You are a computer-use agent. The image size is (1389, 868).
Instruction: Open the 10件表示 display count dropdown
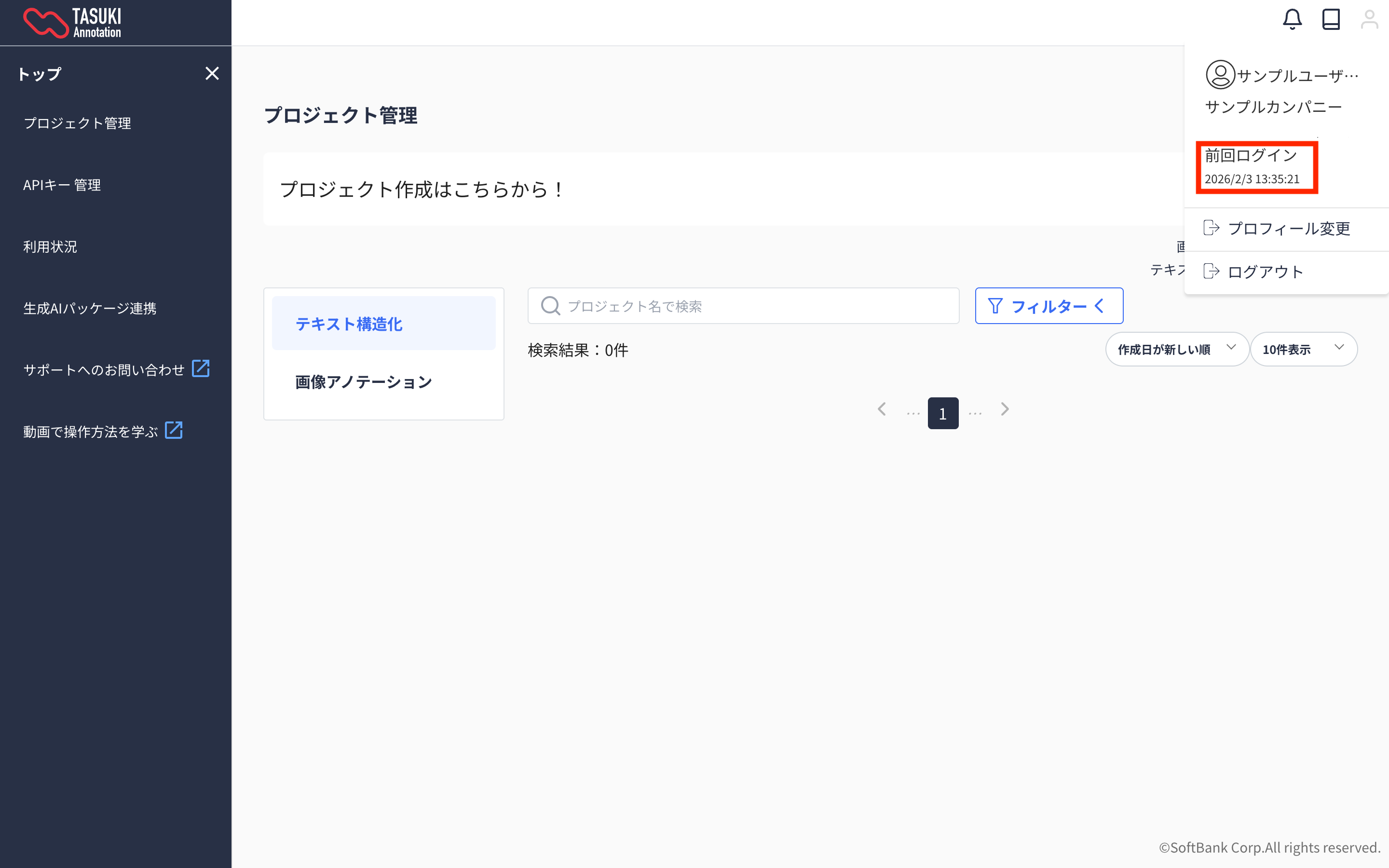(1304, 349)
